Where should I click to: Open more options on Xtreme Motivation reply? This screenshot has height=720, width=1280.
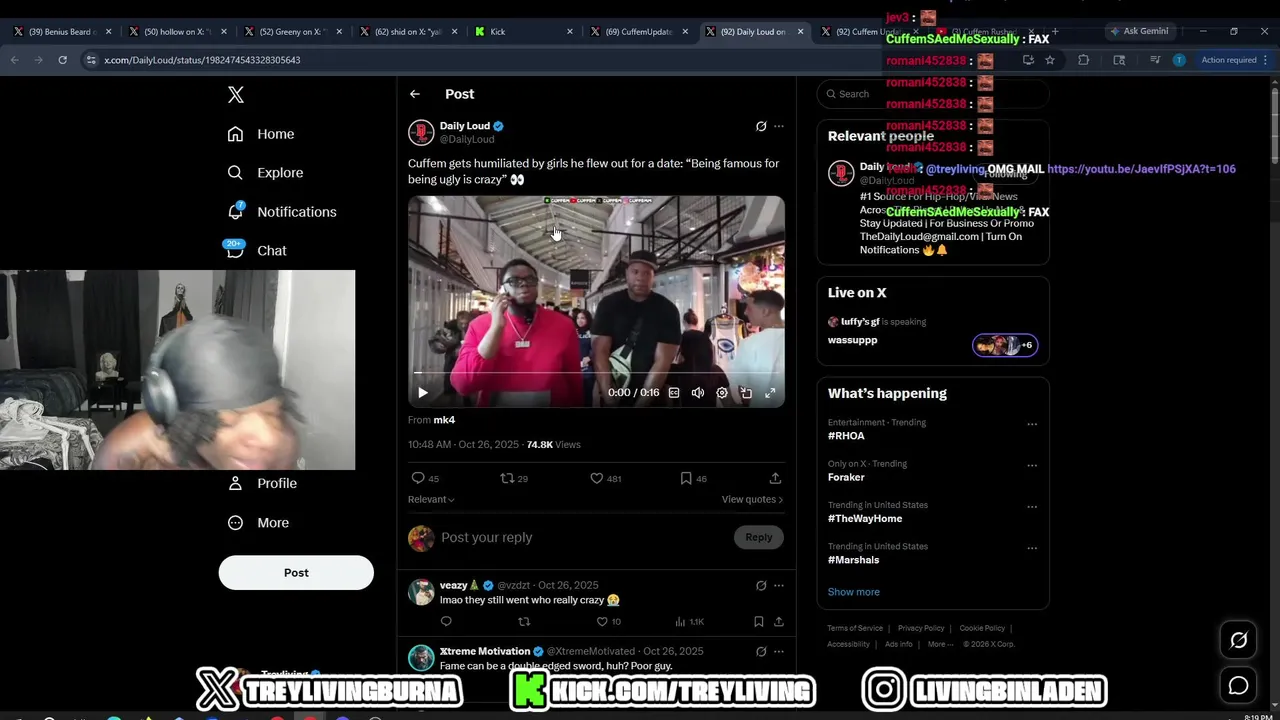(x=779, y=652)
